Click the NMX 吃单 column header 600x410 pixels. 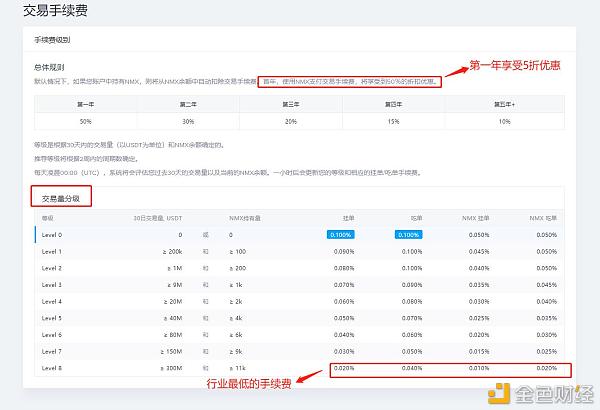pyautogui.click(x=543, y=218)
